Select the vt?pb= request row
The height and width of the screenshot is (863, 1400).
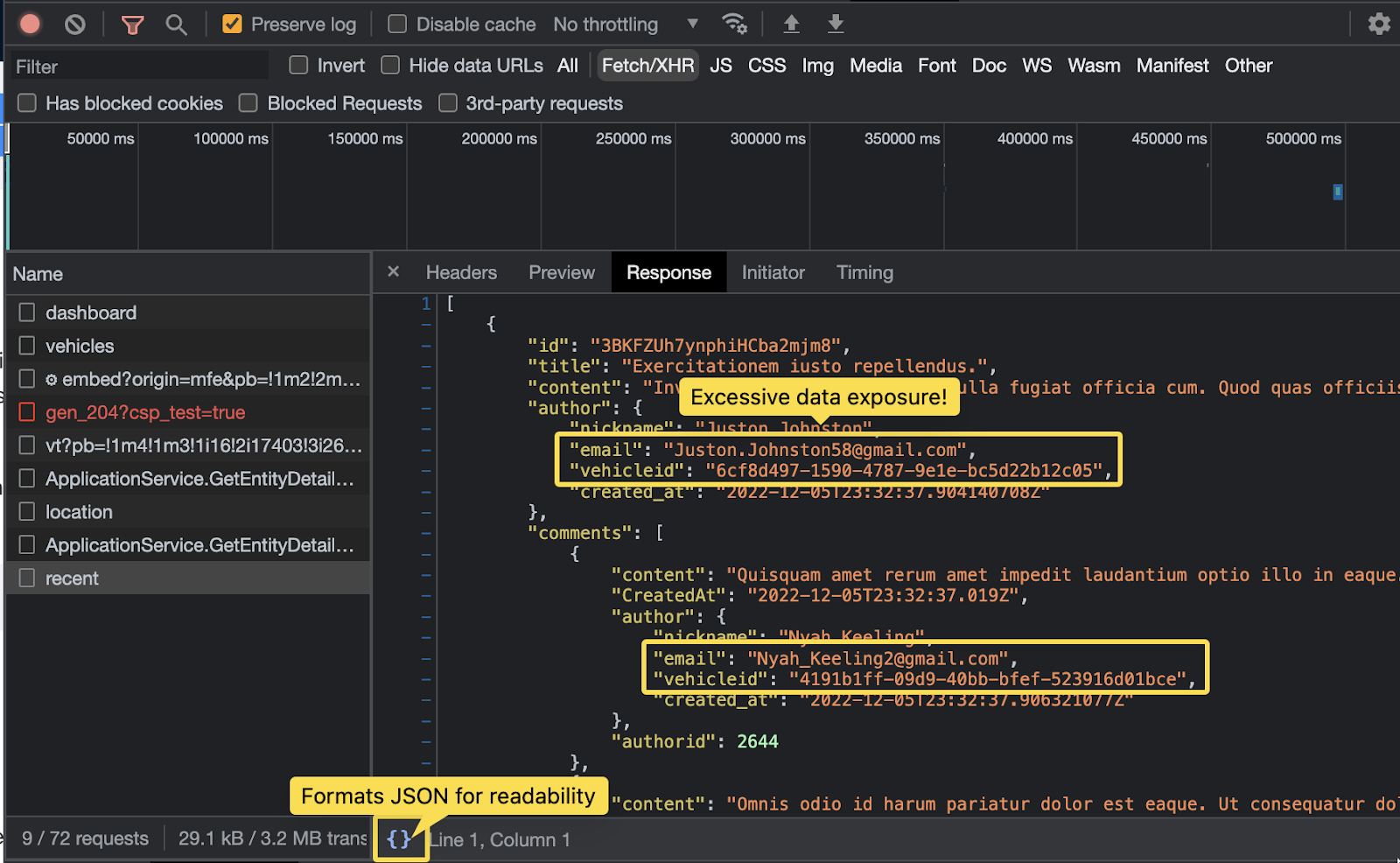188,446
